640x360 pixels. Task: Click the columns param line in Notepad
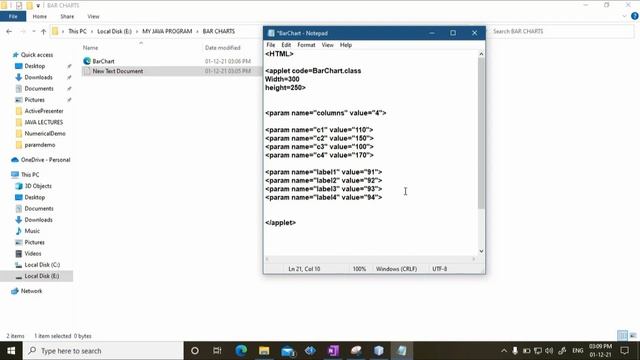pos(325,113)
